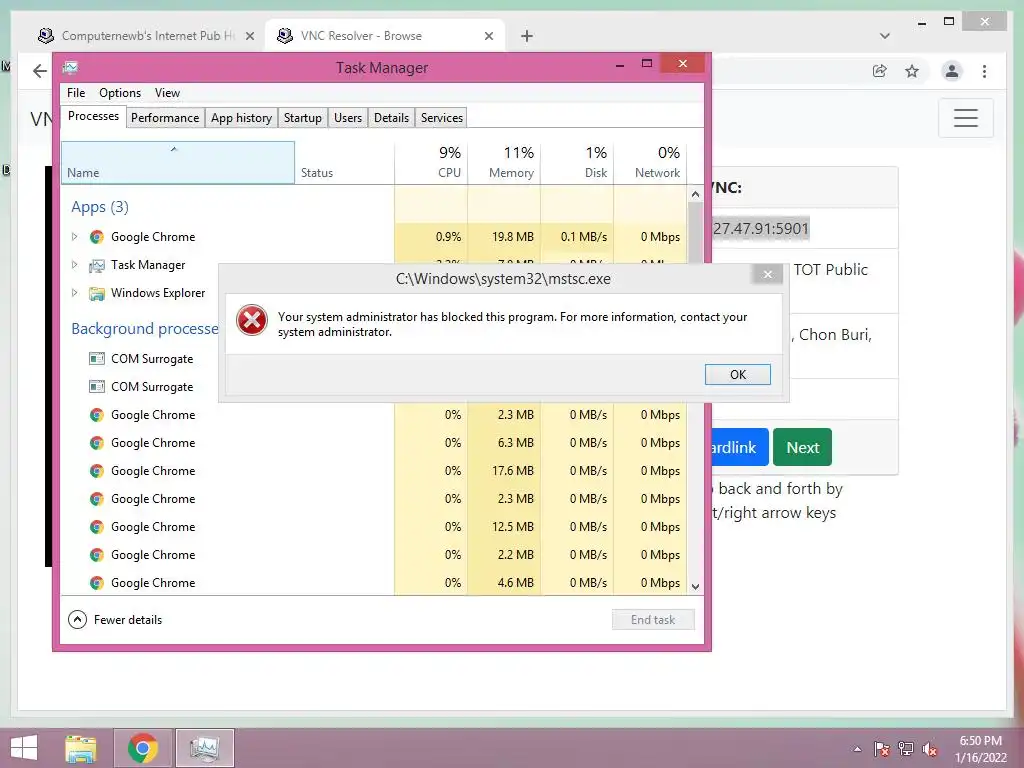This screenshot has height=768, width=1024.
Task: Switch to the Users tab
Action: point(347,118)
